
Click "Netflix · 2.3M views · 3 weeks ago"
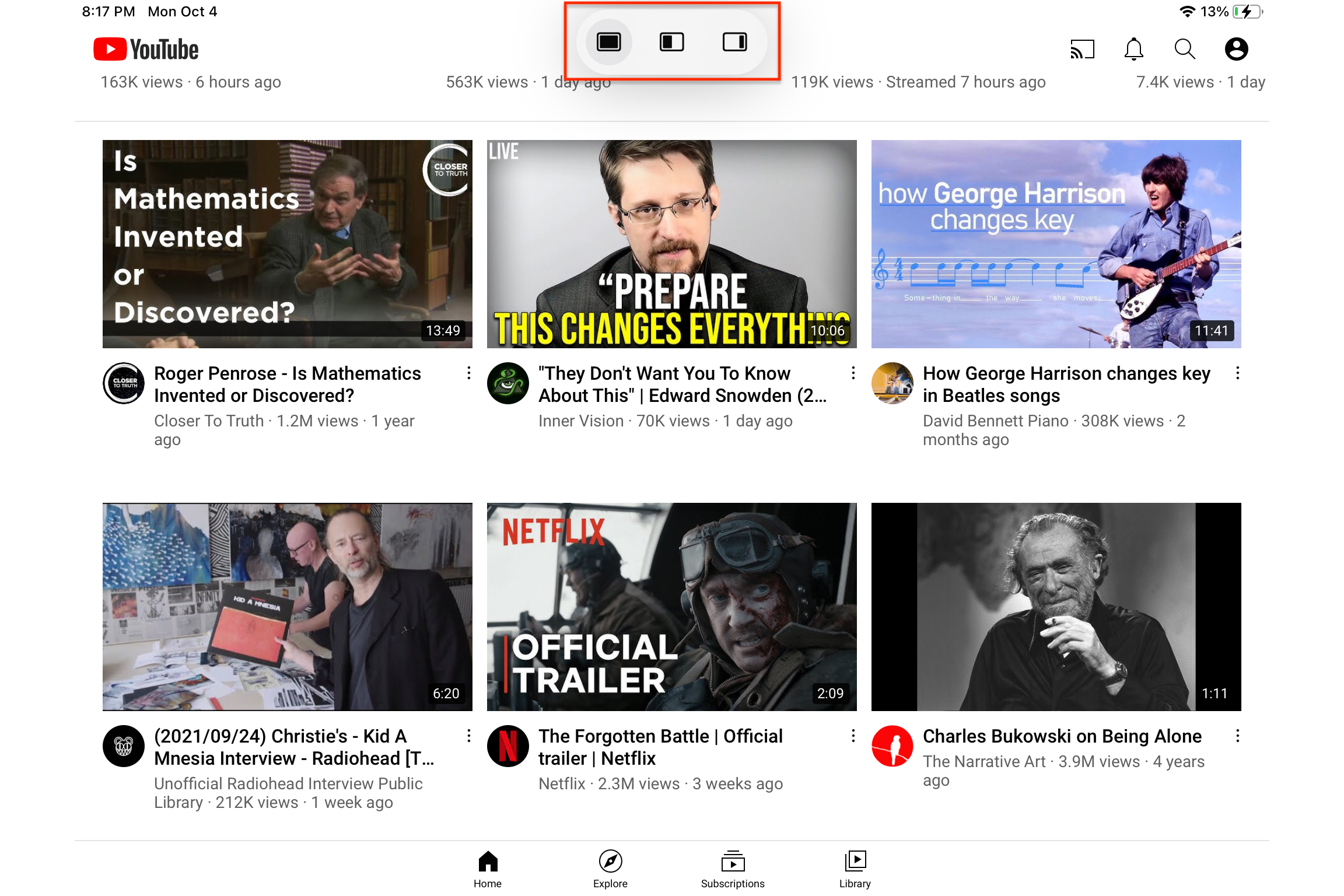[x=660, y=784]
